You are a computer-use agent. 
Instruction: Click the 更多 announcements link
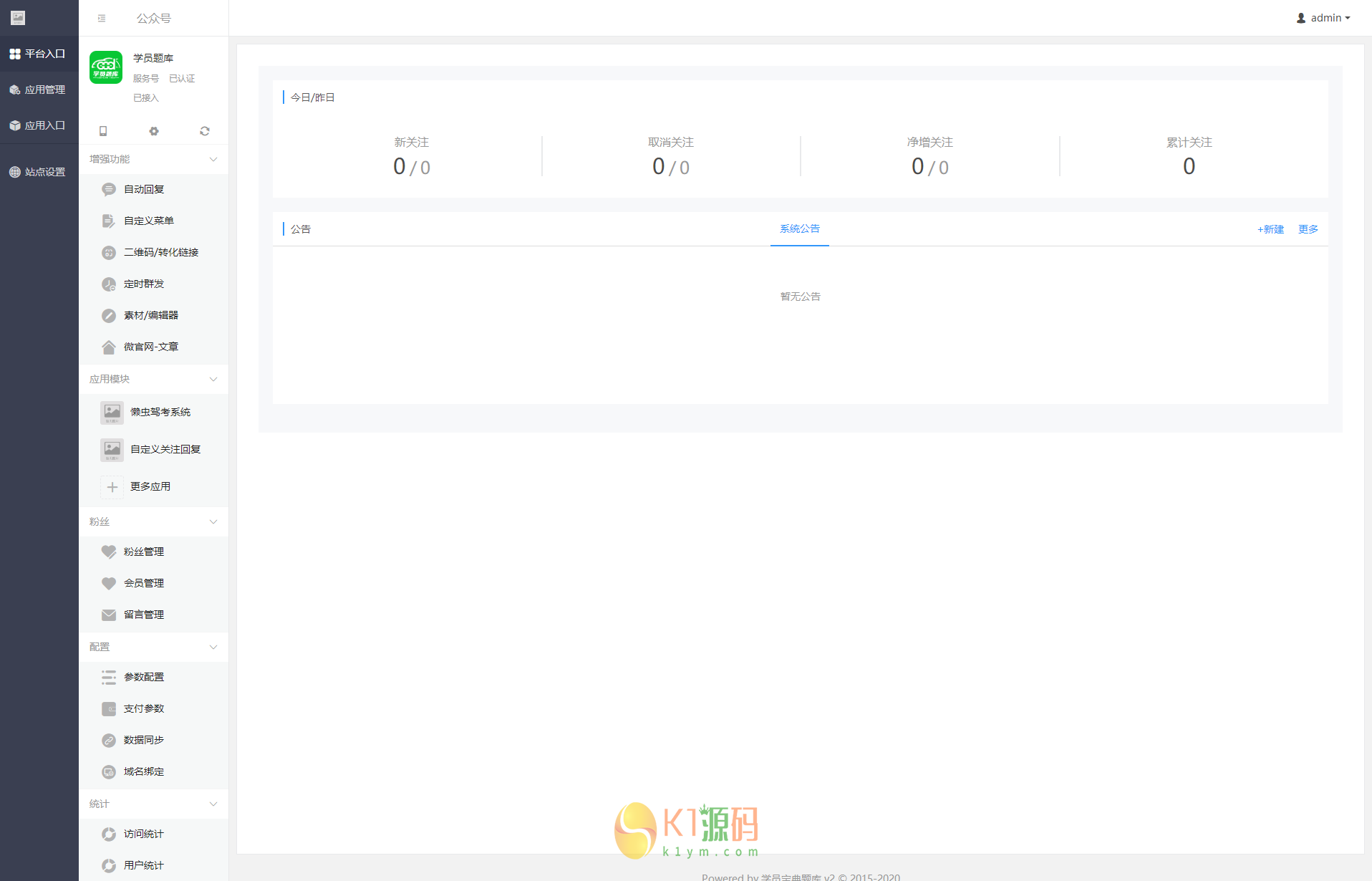1308,229
